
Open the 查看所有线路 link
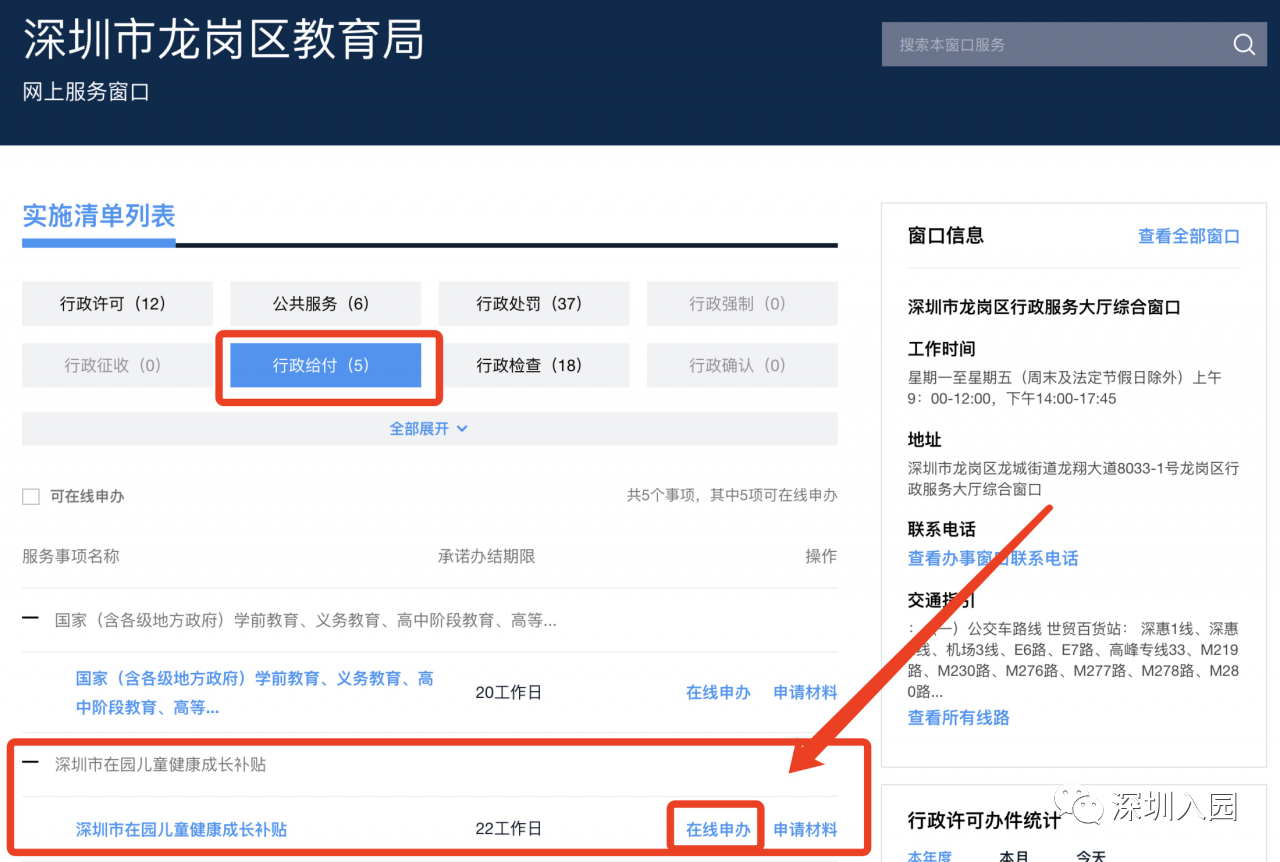(x=959, y=717)
